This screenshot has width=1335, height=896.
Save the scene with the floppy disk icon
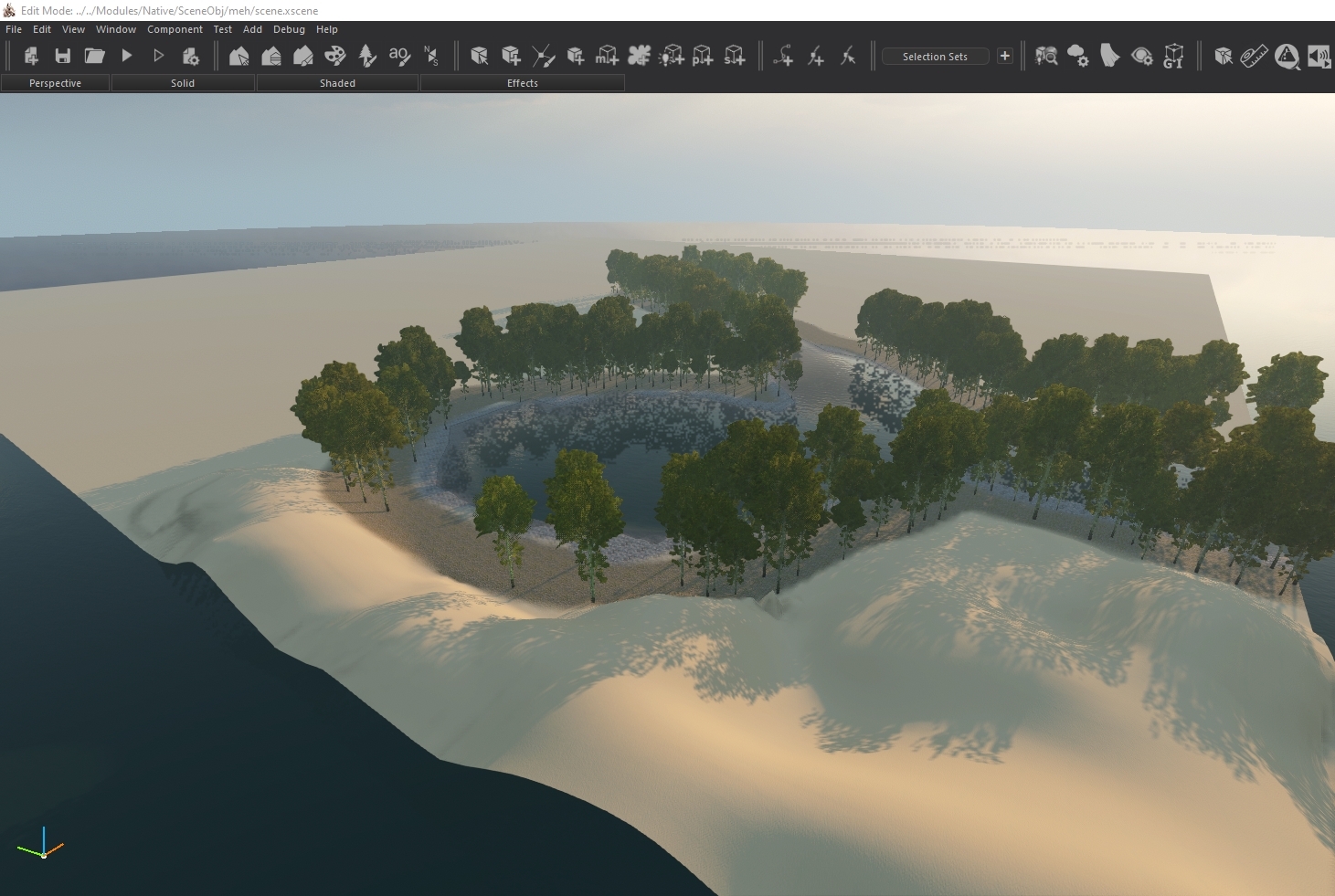[63, 56]
